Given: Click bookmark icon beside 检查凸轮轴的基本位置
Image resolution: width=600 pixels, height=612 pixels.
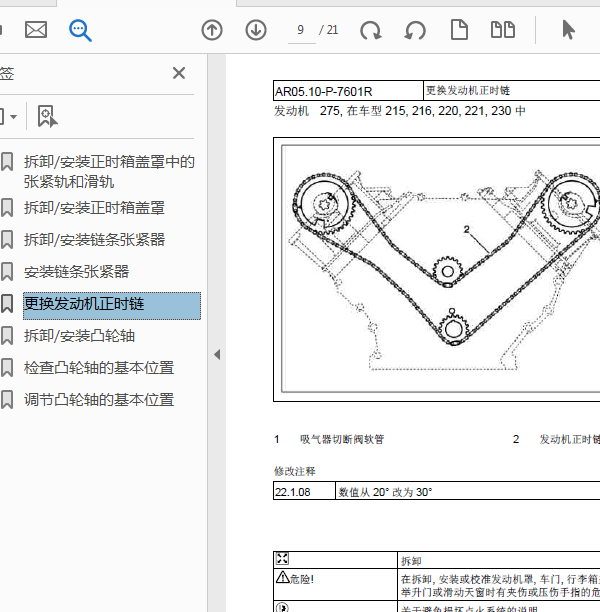Looking at the screenshot, I should (x=7, y=368).
